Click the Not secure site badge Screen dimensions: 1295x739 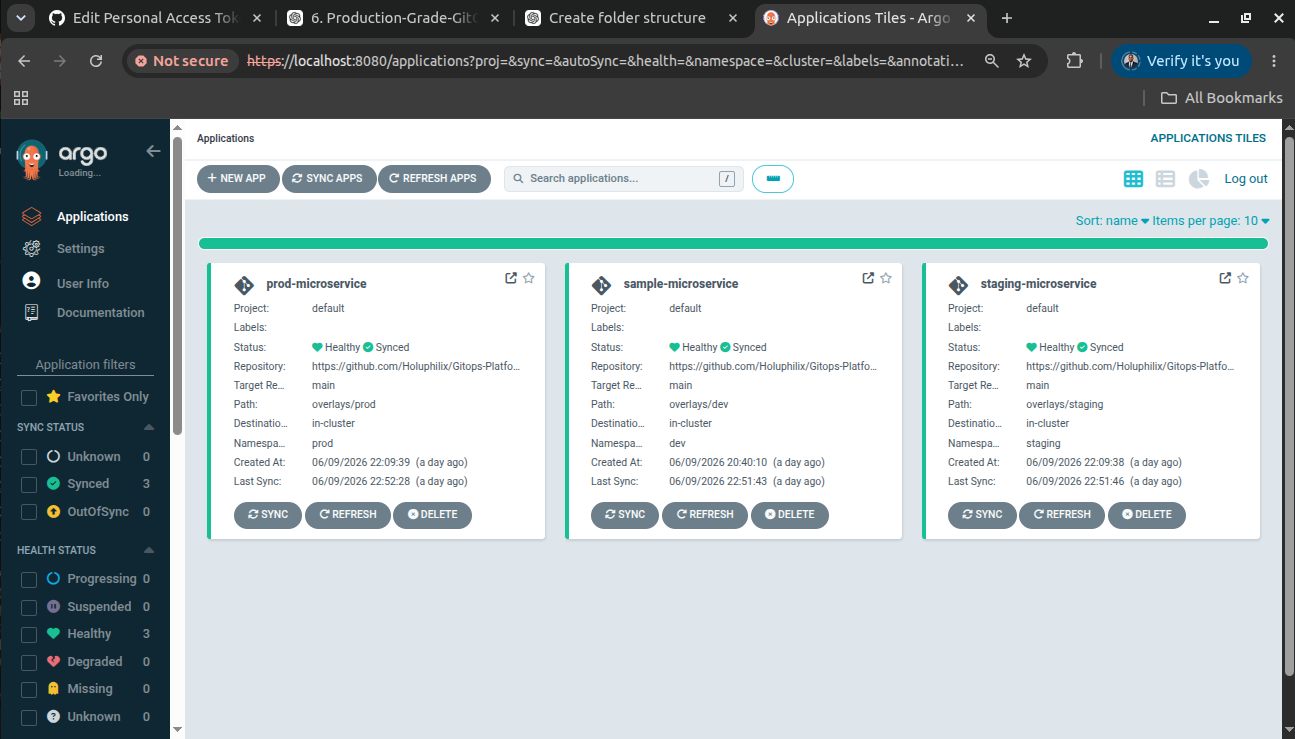182,61
